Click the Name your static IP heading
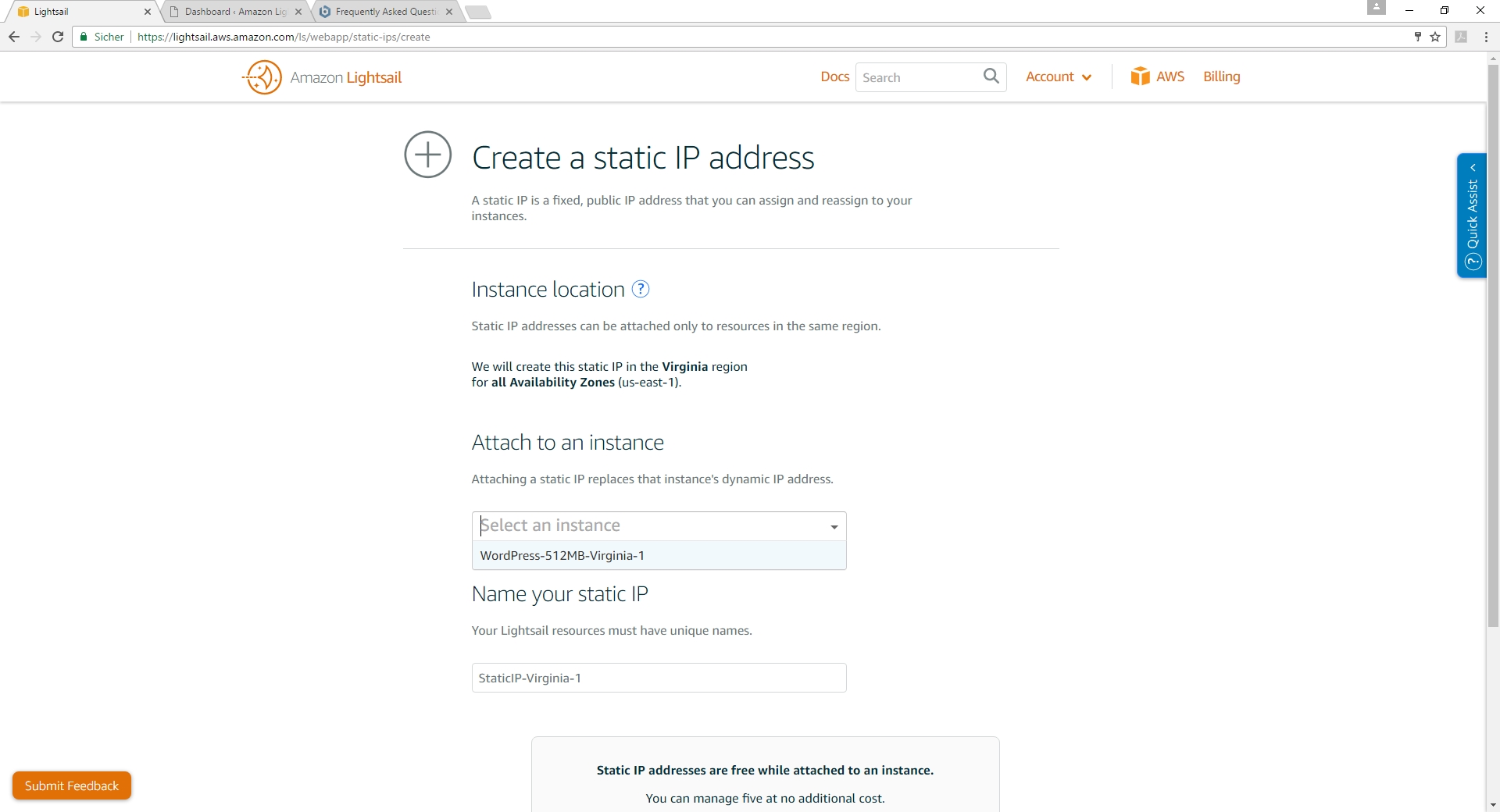 coord(560,594)
